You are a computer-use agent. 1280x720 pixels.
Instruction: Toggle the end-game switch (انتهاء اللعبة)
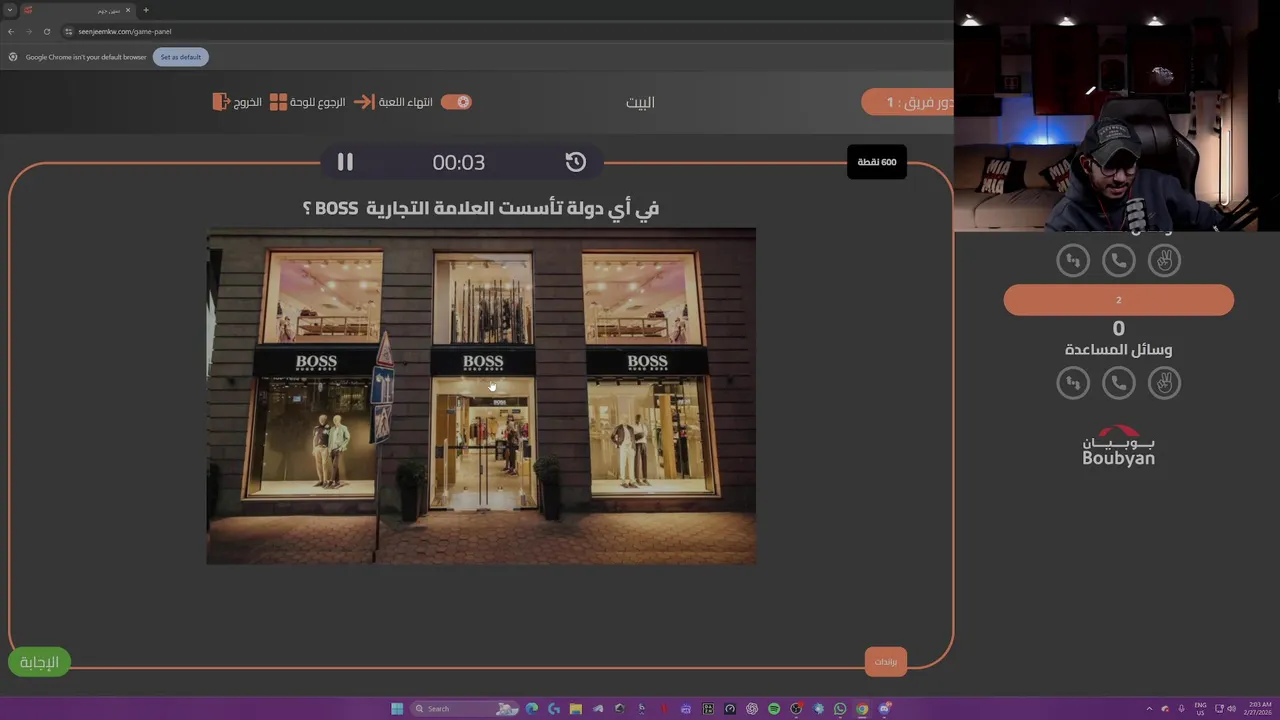click(x=456, y=102)
